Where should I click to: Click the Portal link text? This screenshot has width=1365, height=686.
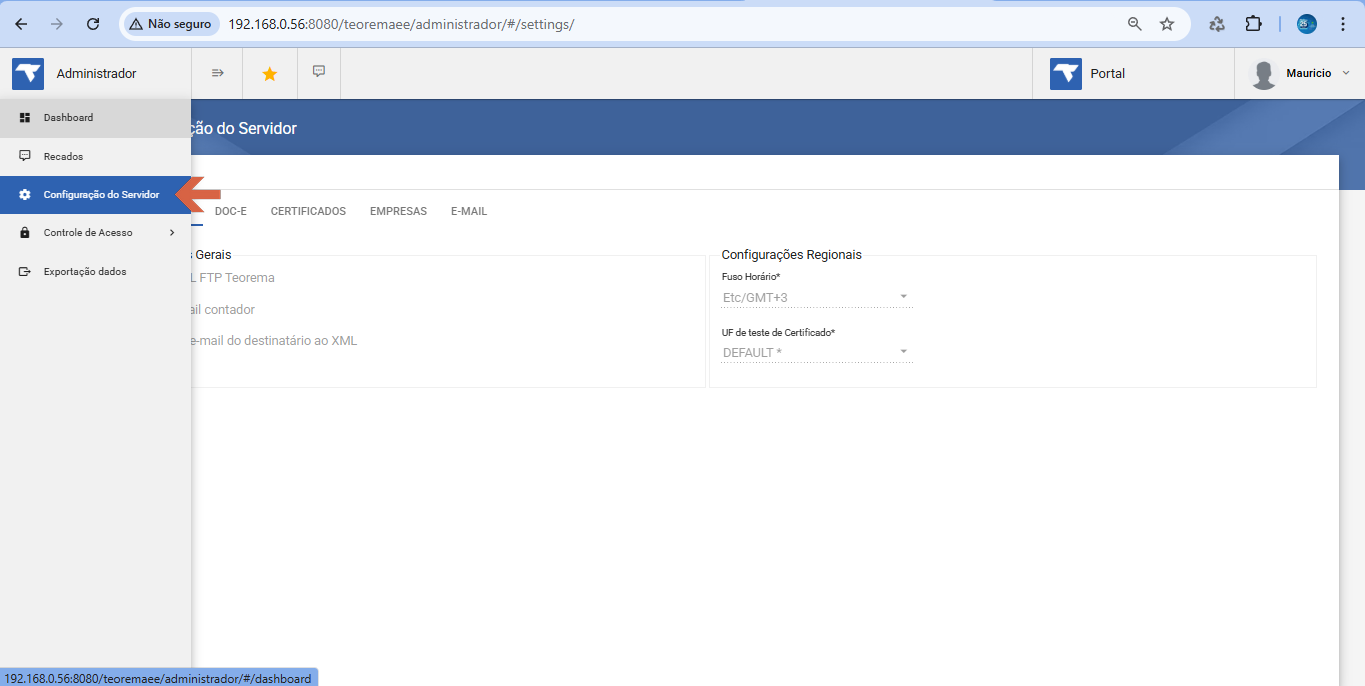(1108, 73)
